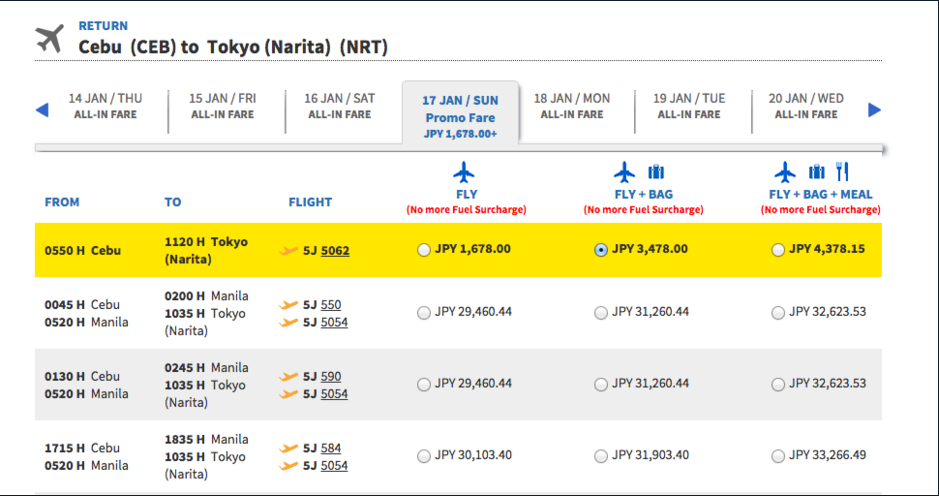Image resolution: width=939 pixels, height=496 pixels.
Task: Select the JPY 29,460.44 fare for flight 550
Action: coord(423,313)
